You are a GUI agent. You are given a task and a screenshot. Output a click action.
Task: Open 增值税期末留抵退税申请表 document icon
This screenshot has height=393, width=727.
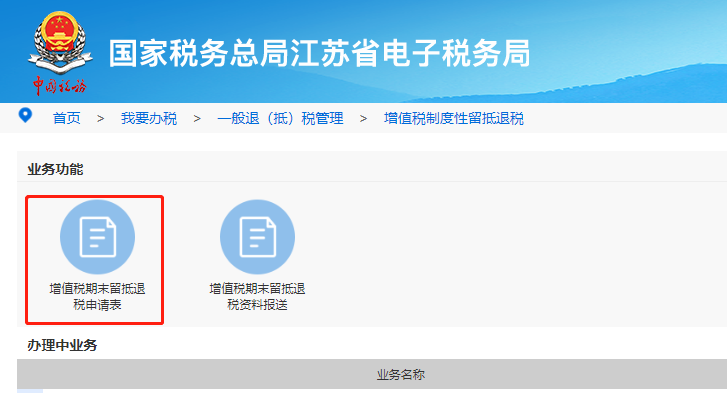97,237
